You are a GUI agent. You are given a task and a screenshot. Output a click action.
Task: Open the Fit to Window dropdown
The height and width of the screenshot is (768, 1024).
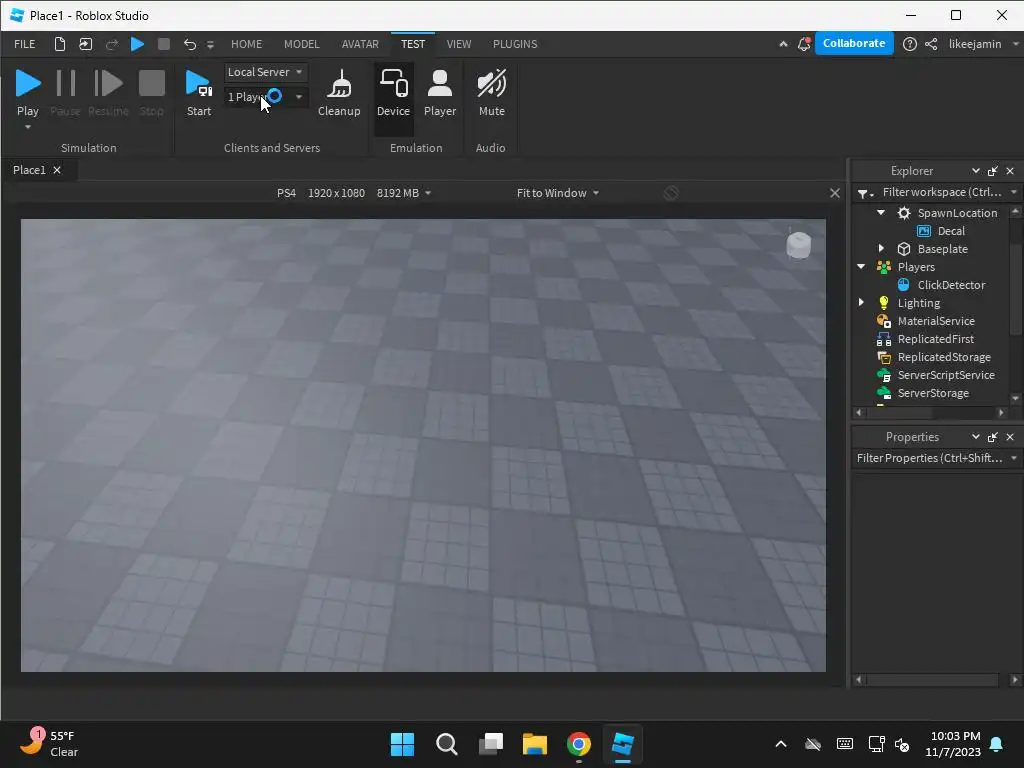click(557, 193)
